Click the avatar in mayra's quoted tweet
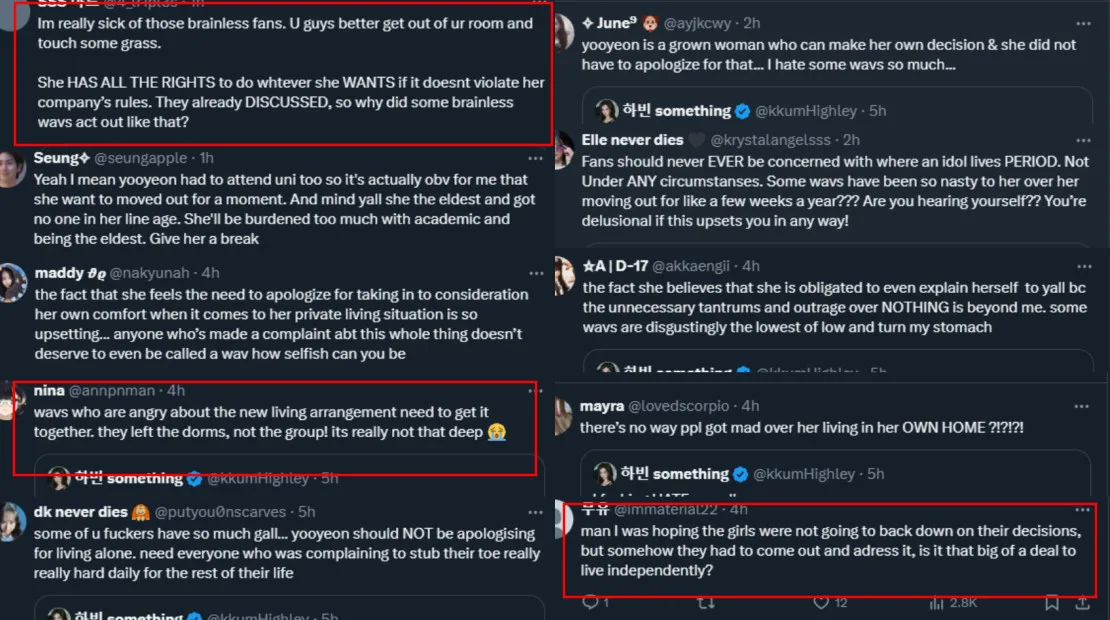 (606, 474)
